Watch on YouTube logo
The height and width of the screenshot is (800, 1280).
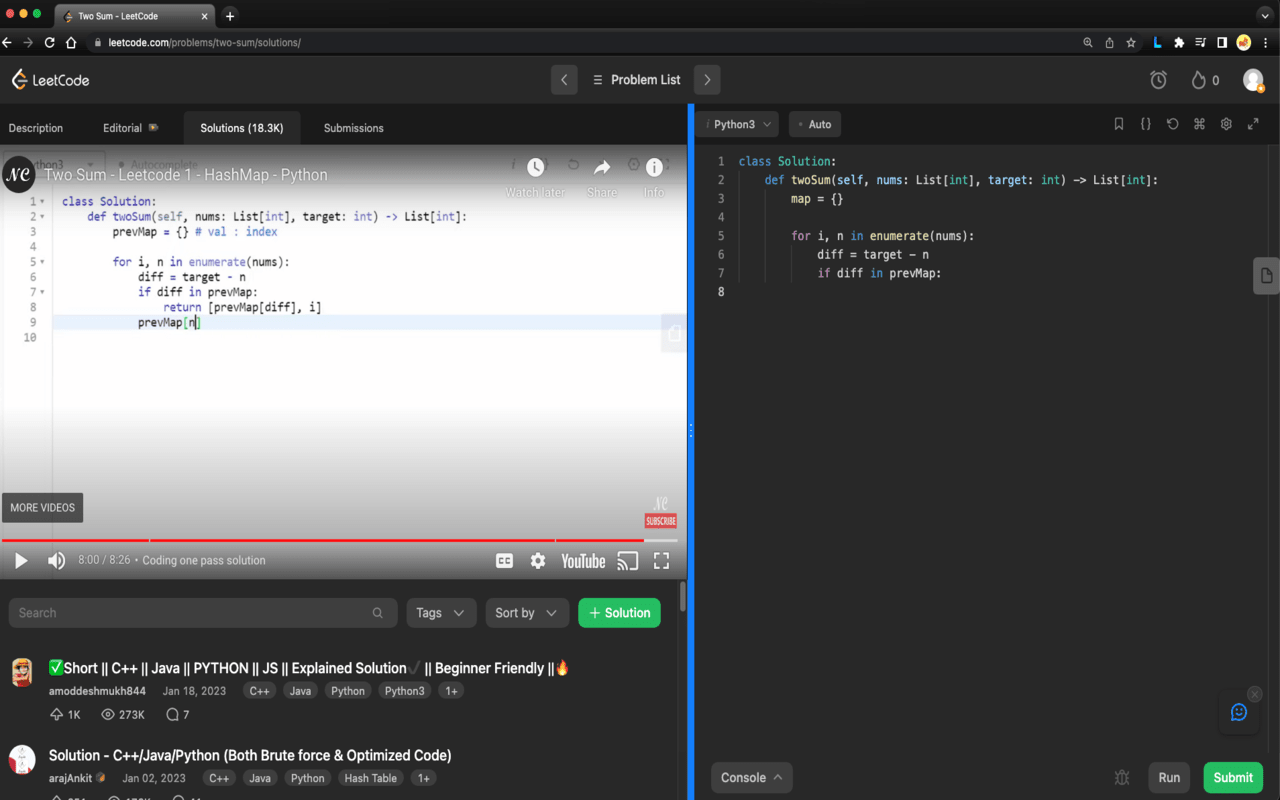click(583, 561)
